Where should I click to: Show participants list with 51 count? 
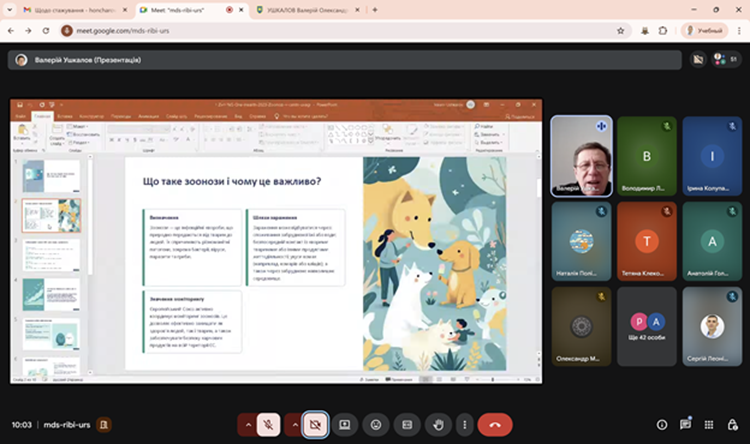[x=725, y=59]
